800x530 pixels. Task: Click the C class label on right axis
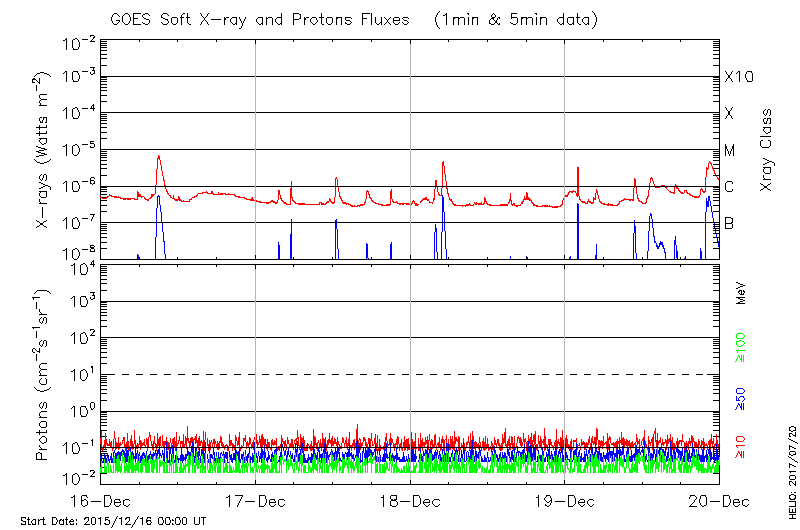point(730,187)
